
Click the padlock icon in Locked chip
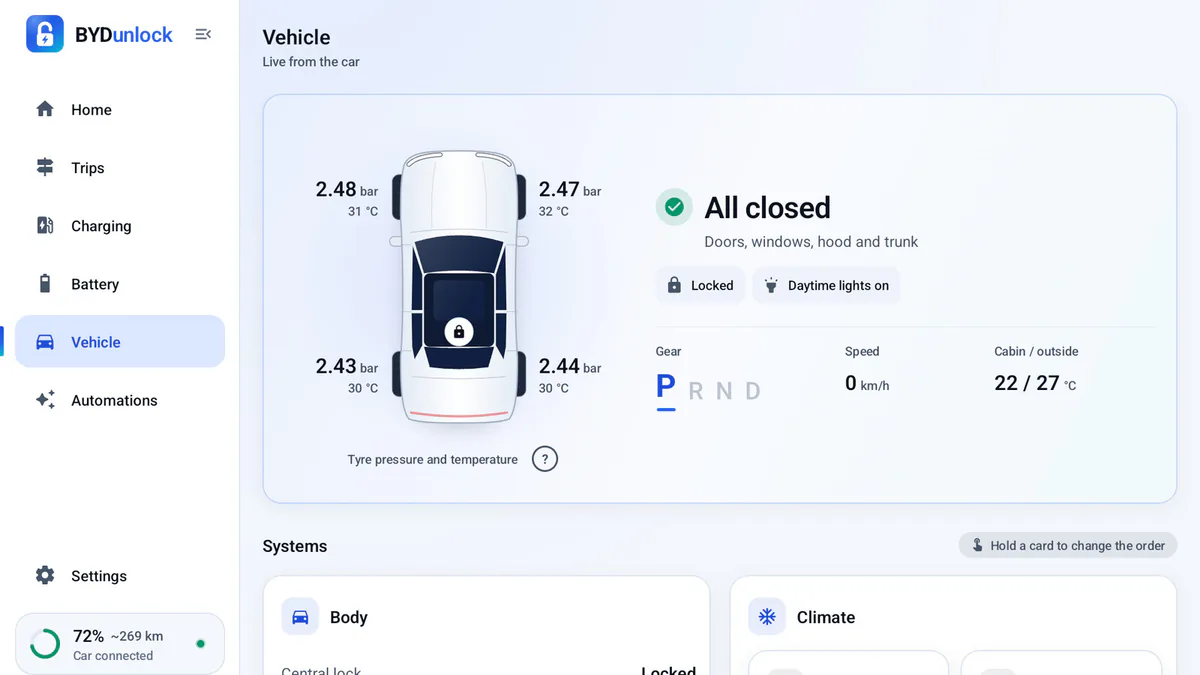(x=674, y=285)
